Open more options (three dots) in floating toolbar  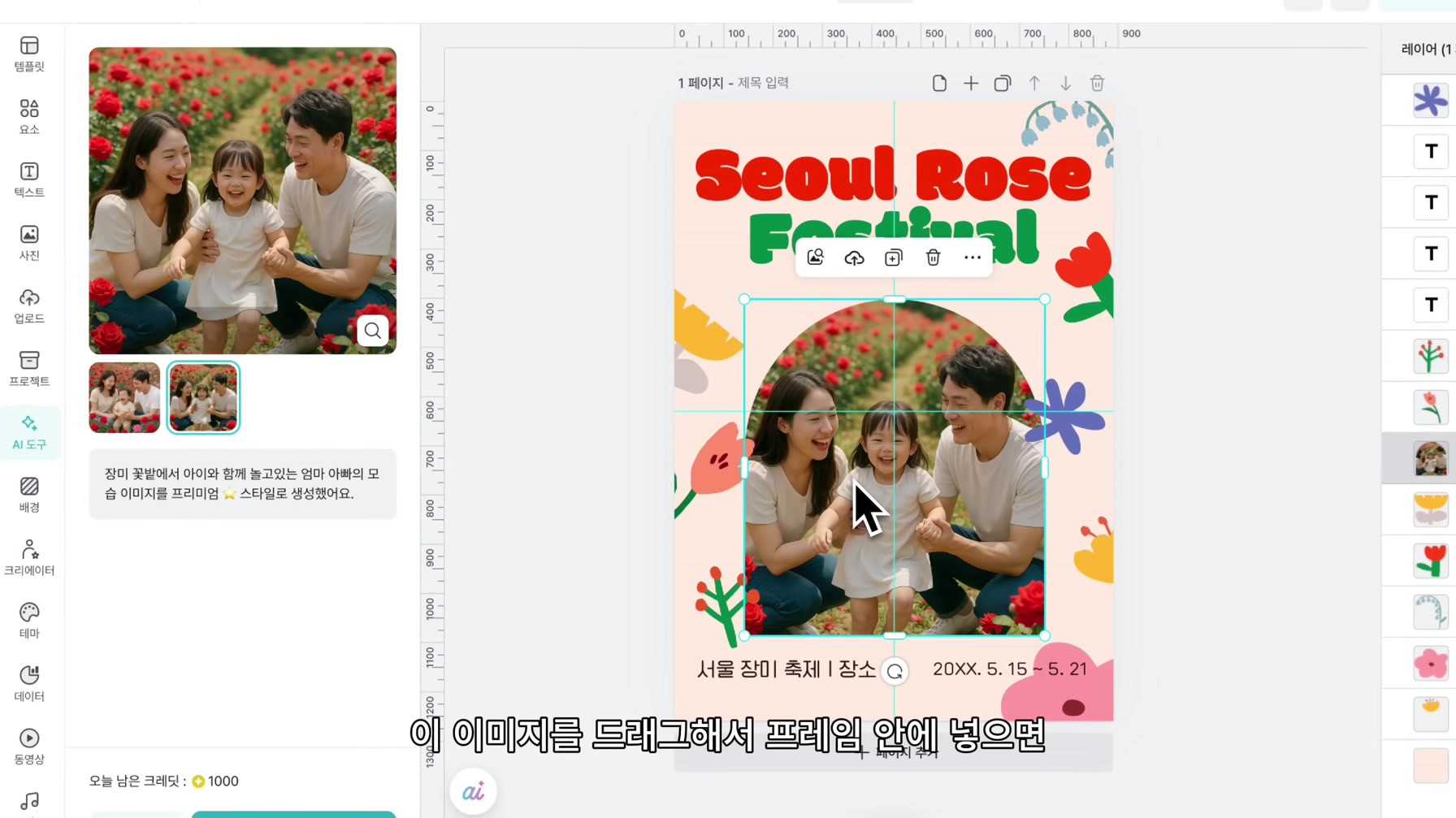click(x=972, y=258)
